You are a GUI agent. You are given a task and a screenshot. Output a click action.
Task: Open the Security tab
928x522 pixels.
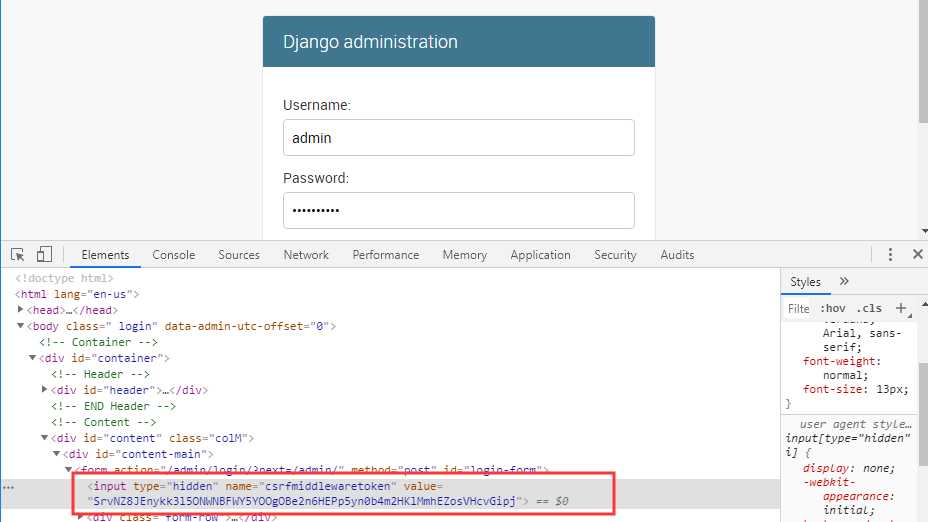(x=615, y=255)
